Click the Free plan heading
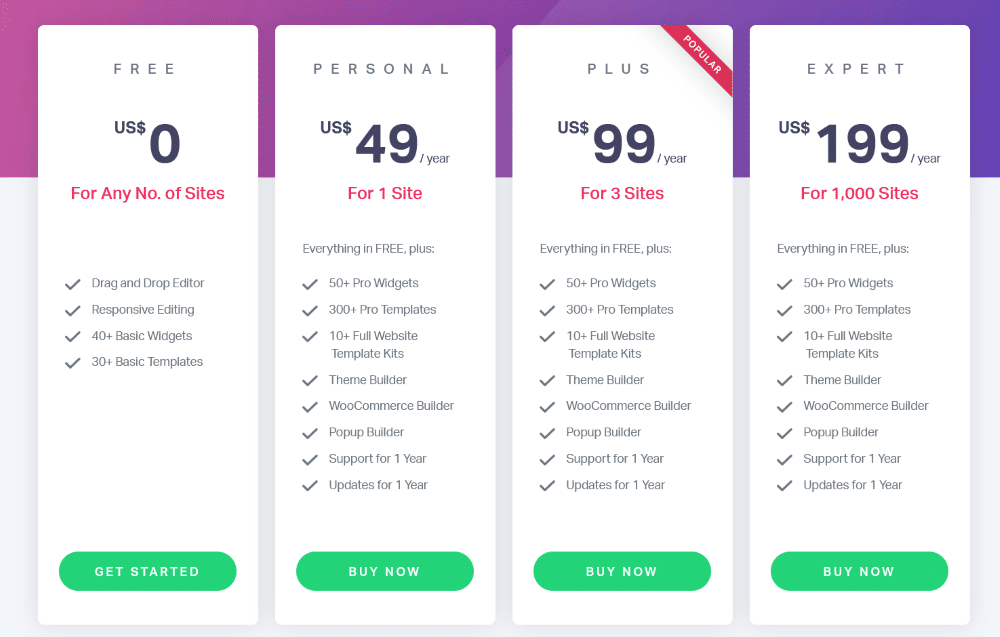 pos(146,69)
